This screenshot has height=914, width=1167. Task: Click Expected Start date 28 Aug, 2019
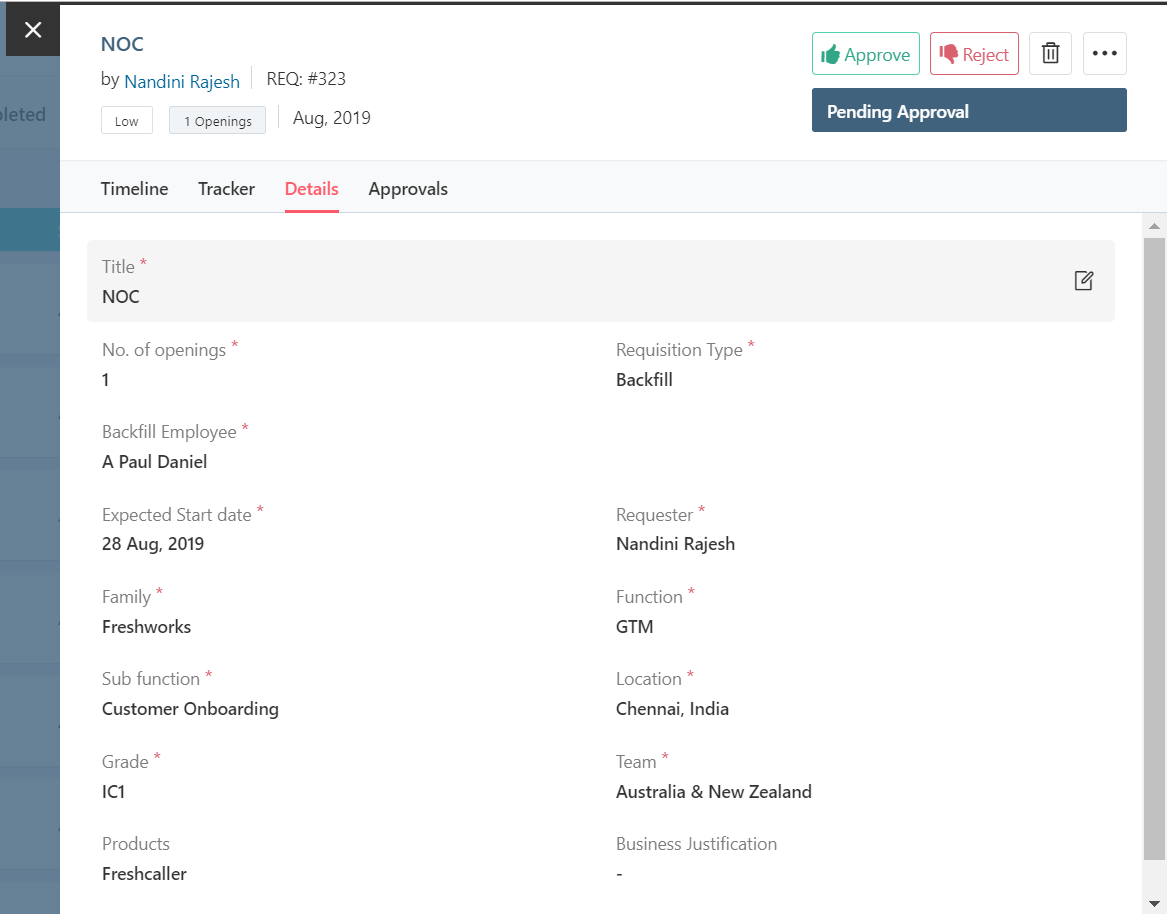[x=153, y=544]
